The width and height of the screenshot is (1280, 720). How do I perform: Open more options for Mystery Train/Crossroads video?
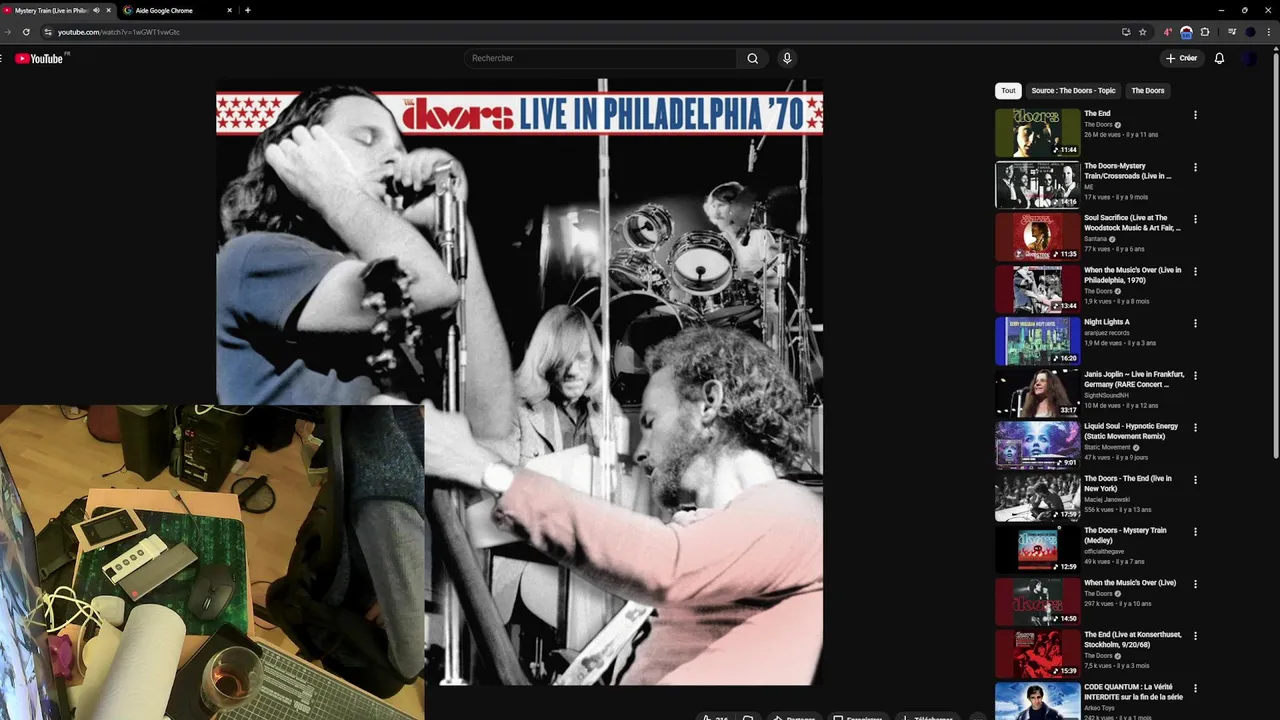tap(1195, 167)
